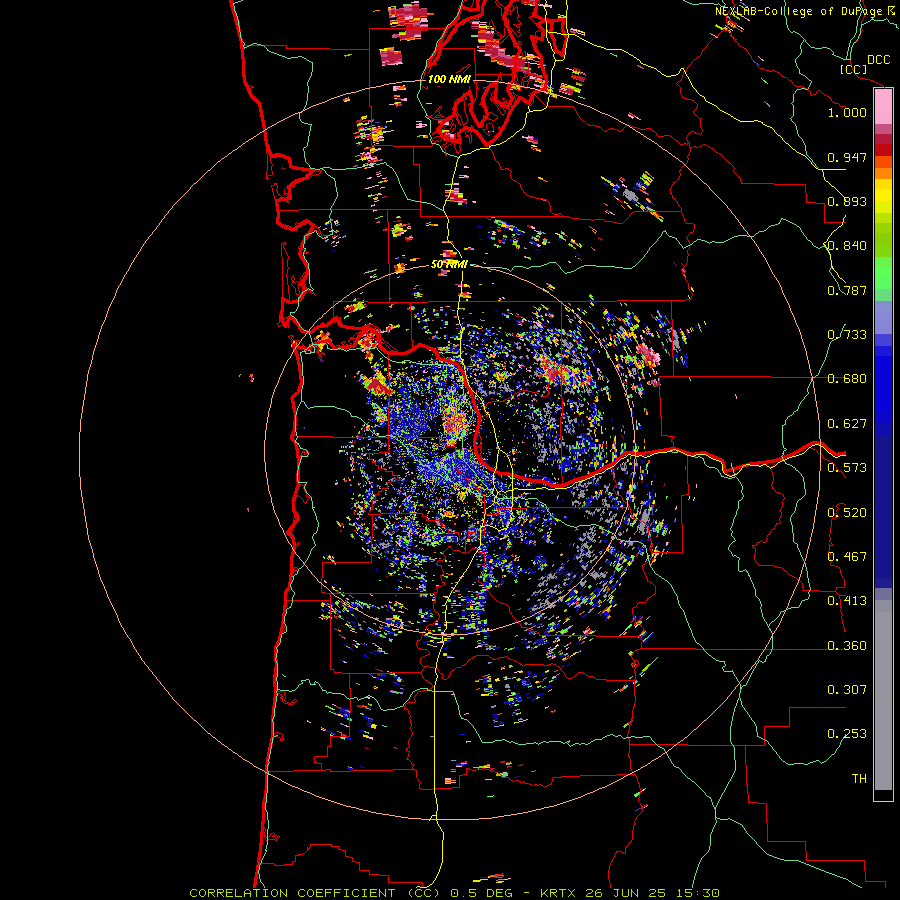Viewport: 900px width, 900px height.
Task: Click the Correlation Coefficient caption at bottom
Action: tap(454, 893)
